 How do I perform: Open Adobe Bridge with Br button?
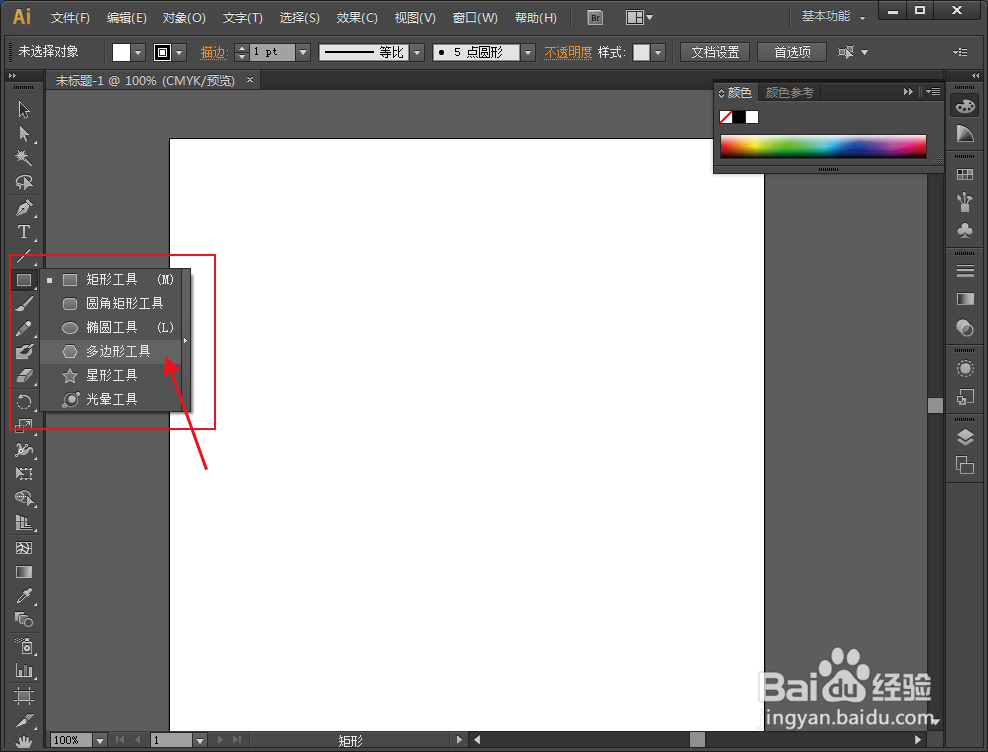coord(595,18)
